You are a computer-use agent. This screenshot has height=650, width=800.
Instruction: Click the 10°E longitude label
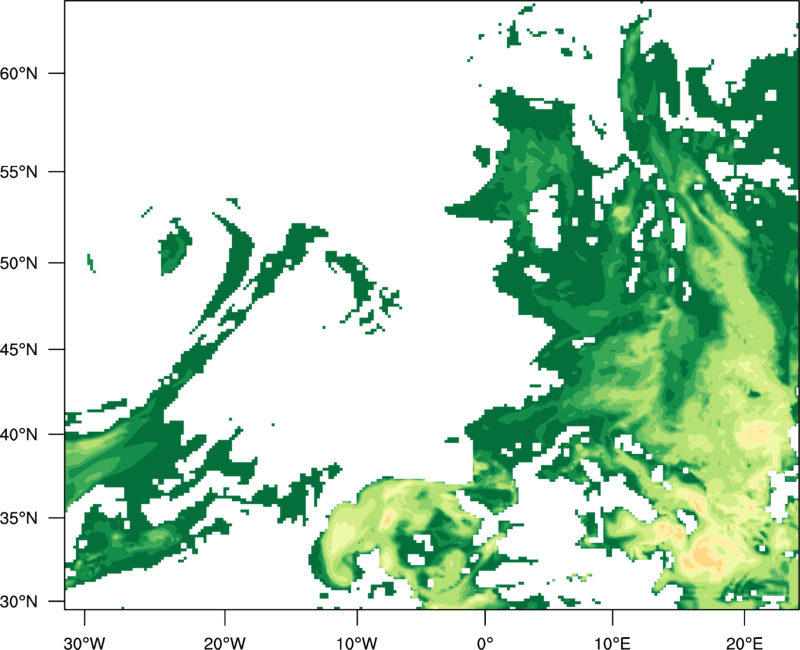612,643
